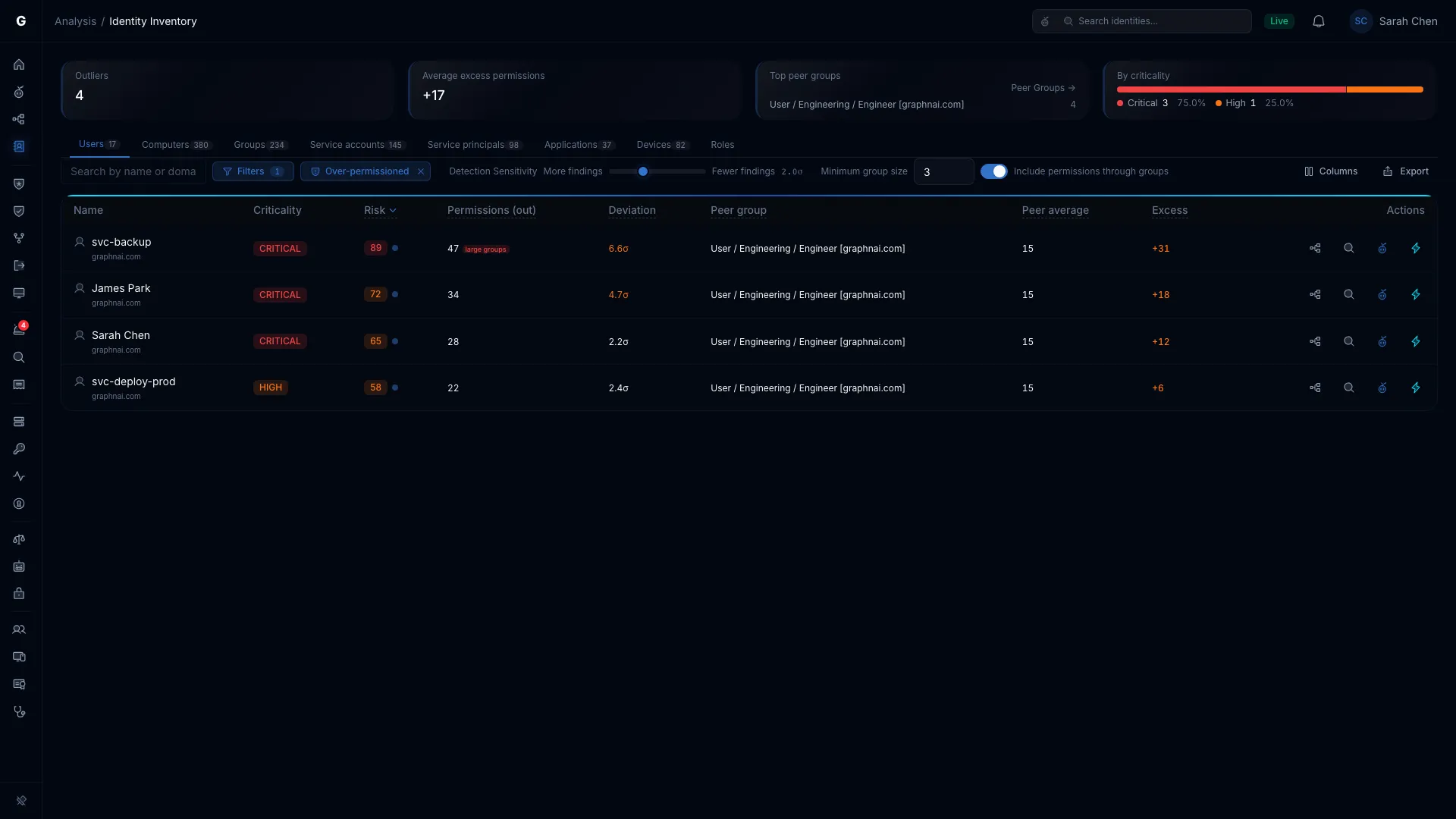This screenshot has height=819, width=1456.
Task: Click the lightning bolt action for svc-backup
Action: coord(1416,248)
